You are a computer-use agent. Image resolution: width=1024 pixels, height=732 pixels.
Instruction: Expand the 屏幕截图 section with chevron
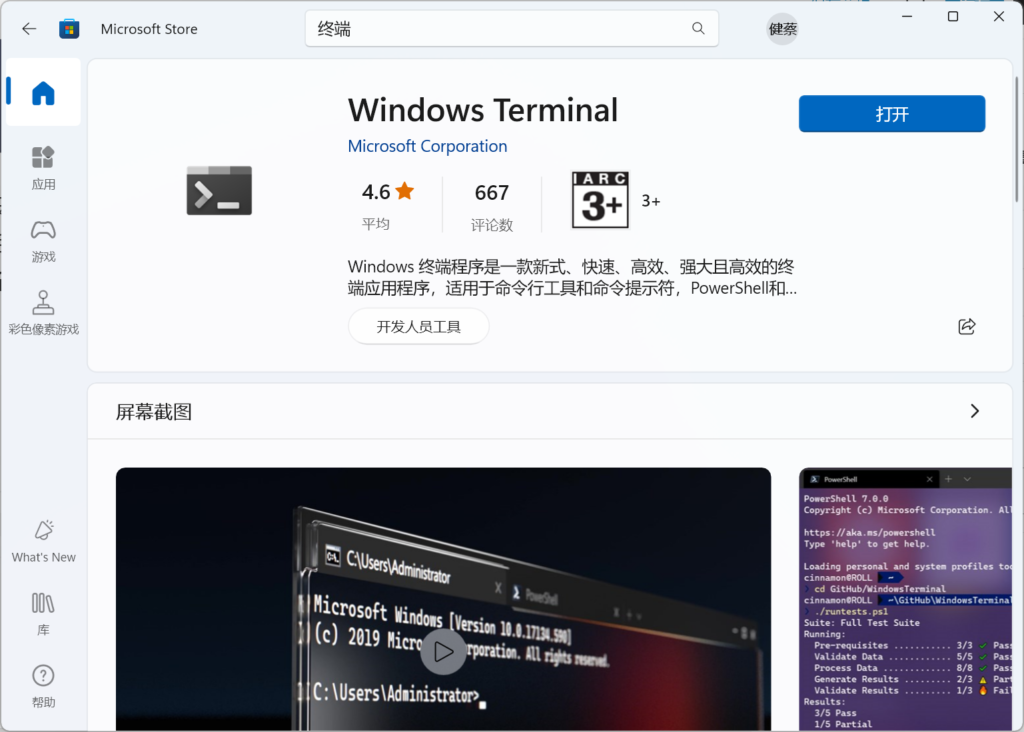click(974, 411)
